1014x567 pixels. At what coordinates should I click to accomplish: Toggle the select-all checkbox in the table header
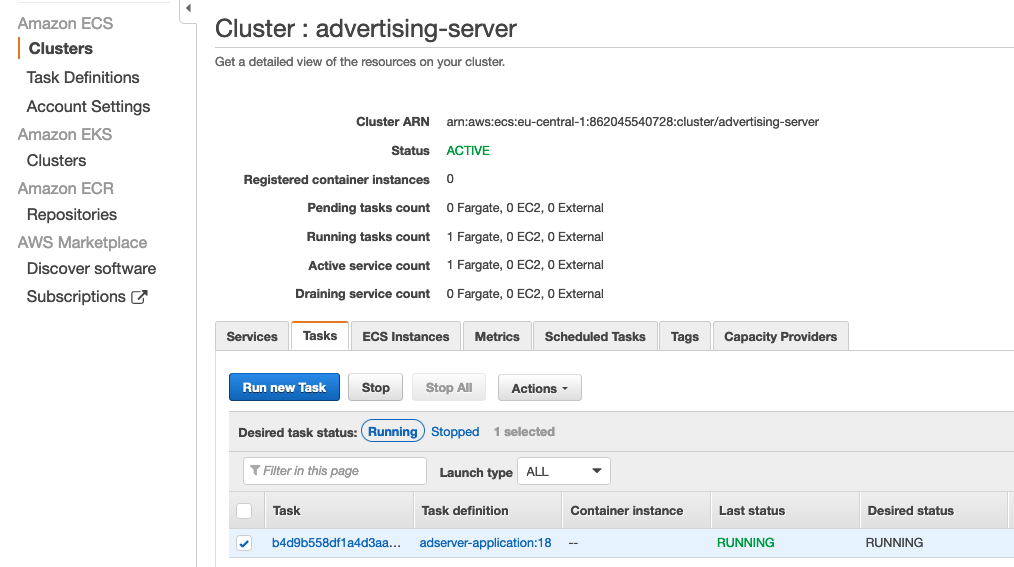(244, 511)
